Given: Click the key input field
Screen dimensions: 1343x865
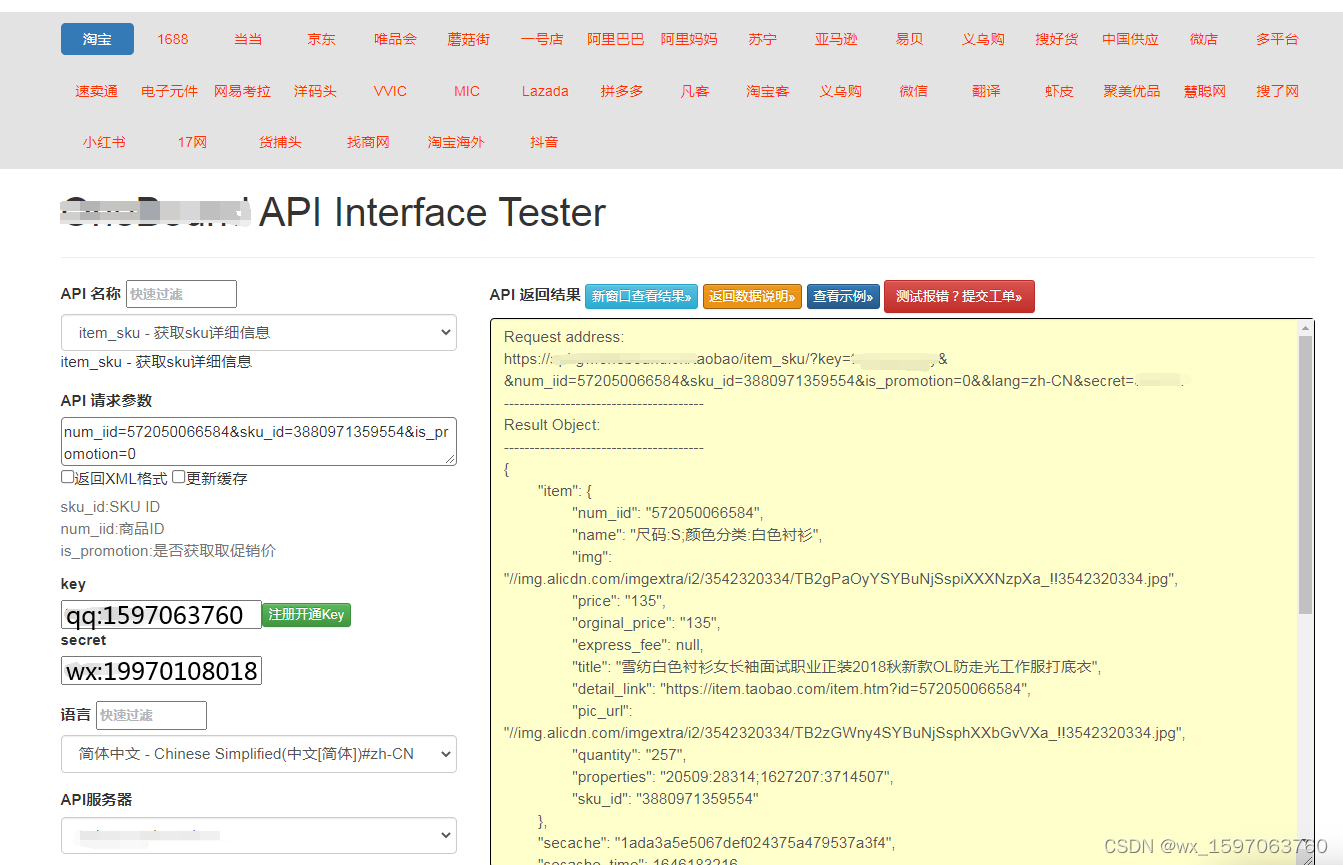Looking at the screenshot, I should [x=161, y=614].
